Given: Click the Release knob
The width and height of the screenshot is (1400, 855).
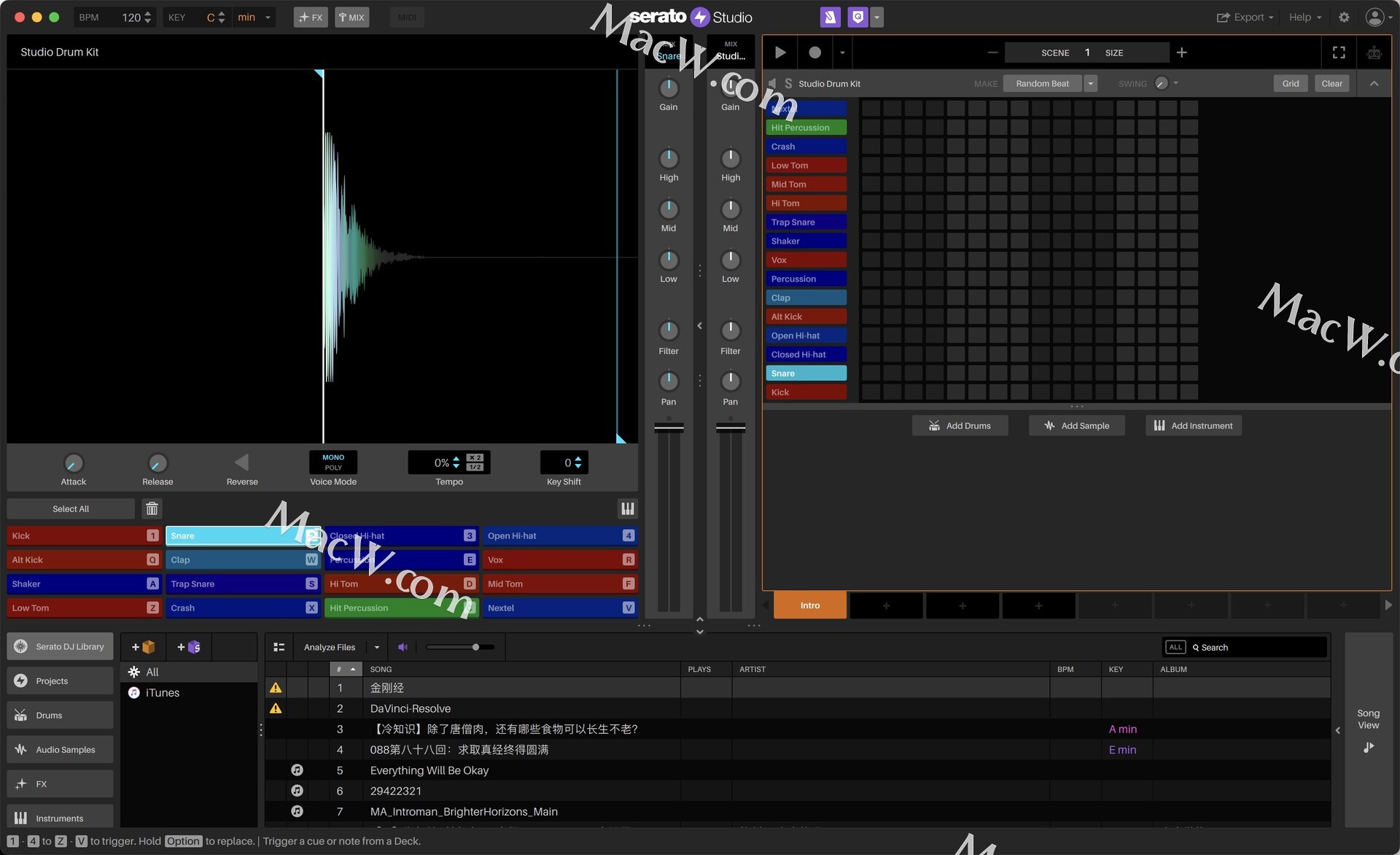Looking at the screenshot, I should (157, 463).
